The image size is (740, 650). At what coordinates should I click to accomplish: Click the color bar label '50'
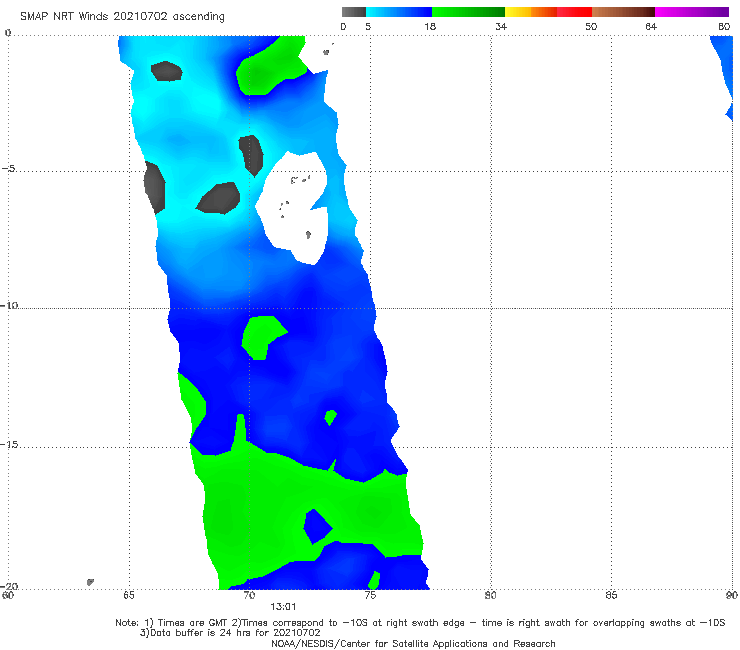point(591,26)
